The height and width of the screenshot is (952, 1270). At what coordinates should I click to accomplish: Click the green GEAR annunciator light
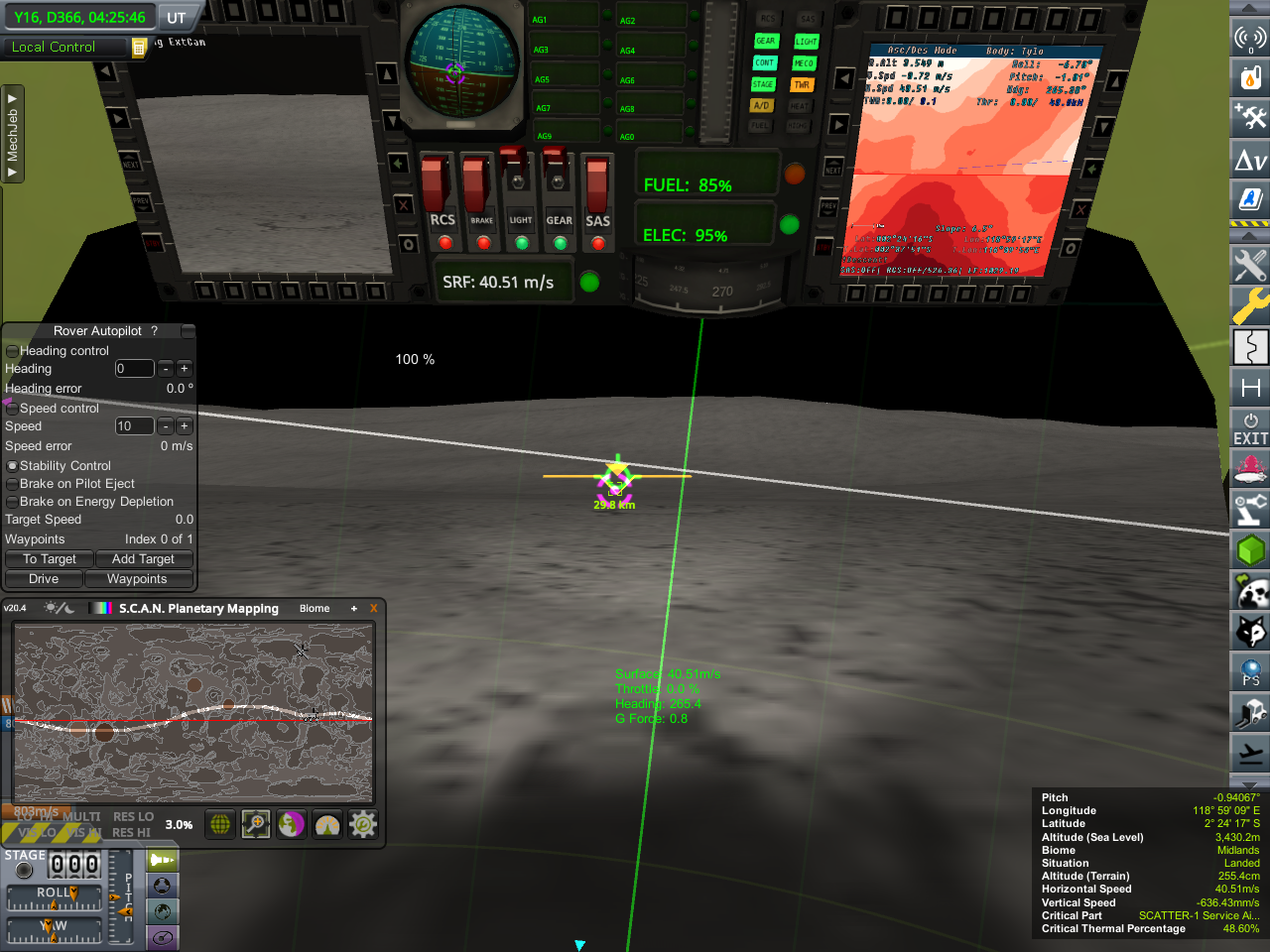point(765,41)
